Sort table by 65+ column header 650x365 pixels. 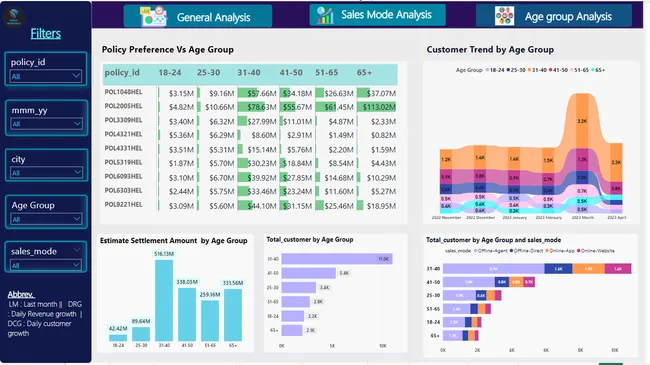364,73
